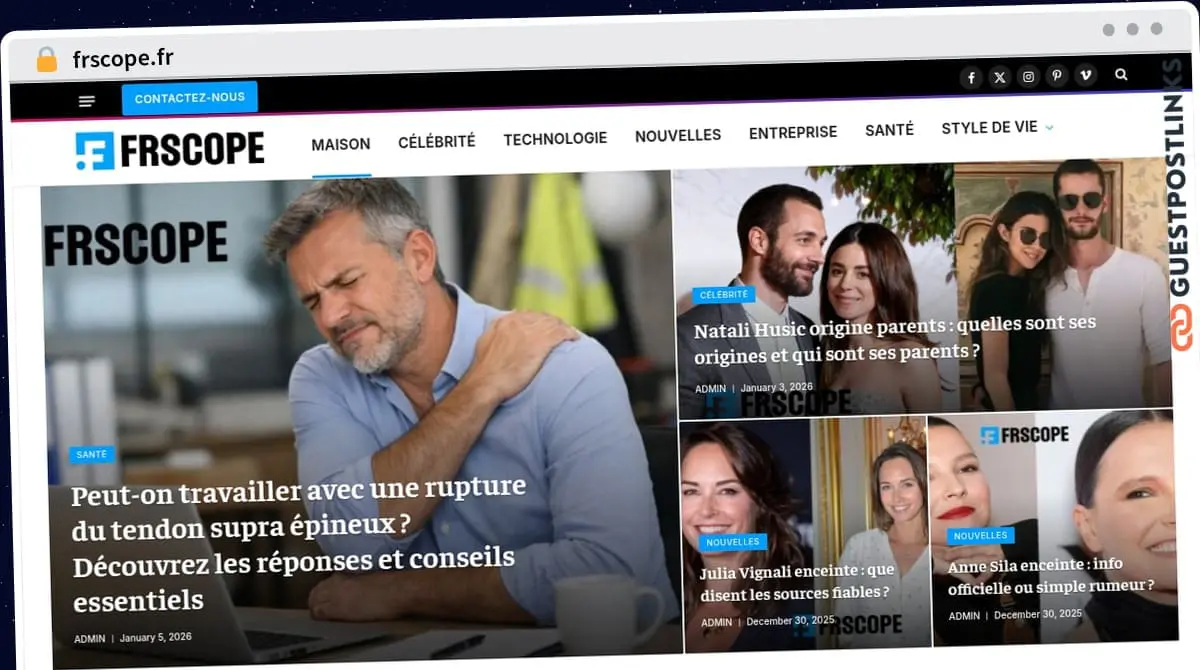This screenshot has height=670, width=1200.
Task: Click the search magnifier icon
Action: pyautogui.click(x=1121, y=74)
